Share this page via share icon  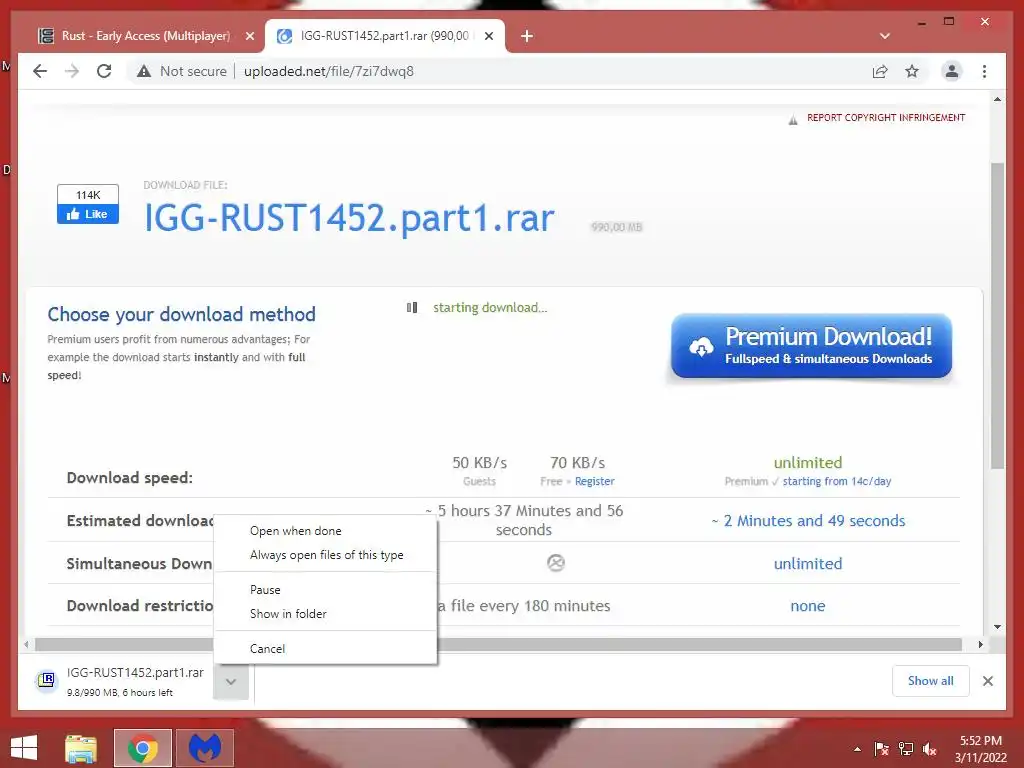[x=880, y=71]
